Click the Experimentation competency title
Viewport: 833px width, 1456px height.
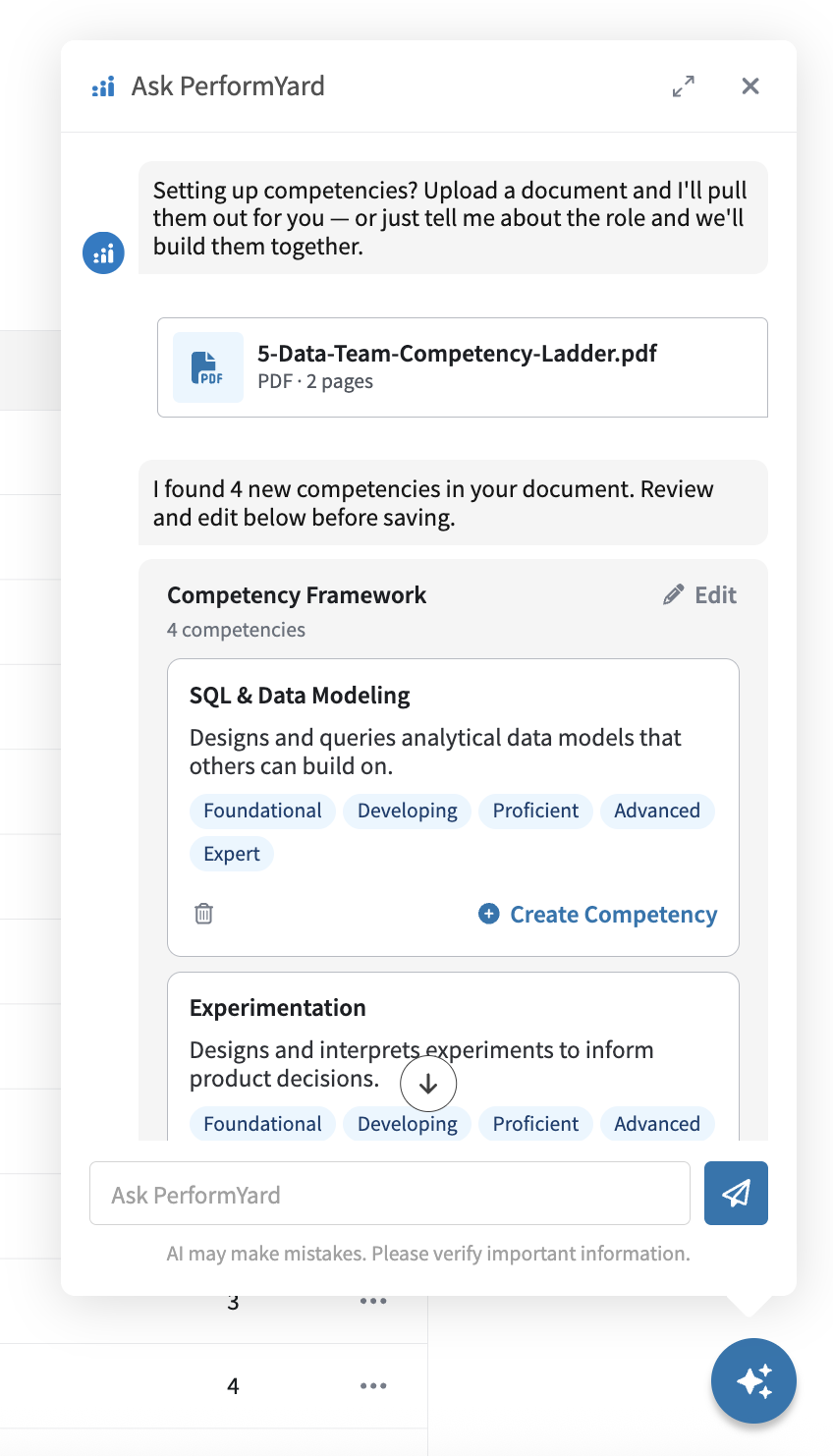tap(278, 1008)
